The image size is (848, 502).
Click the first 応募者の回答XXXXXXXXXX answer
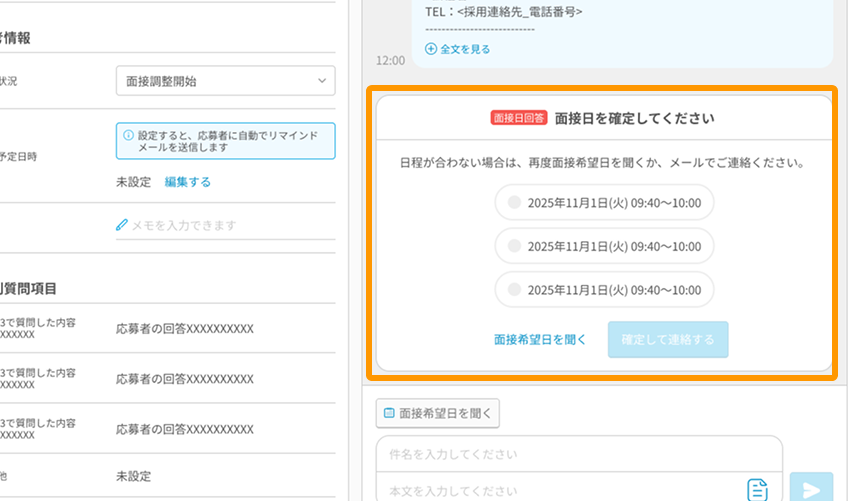point(184,329)
